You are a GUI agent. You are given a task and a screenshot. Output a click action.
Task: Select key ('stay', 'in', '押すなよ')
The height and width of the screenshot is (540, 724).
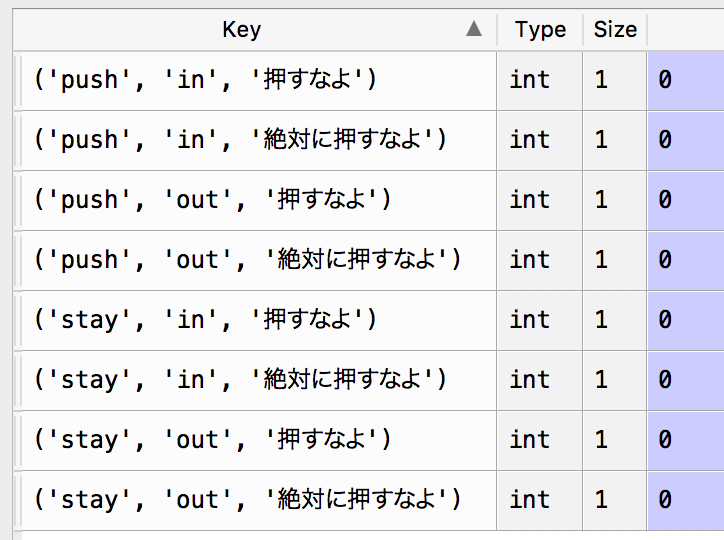click(x=205, y=320)
